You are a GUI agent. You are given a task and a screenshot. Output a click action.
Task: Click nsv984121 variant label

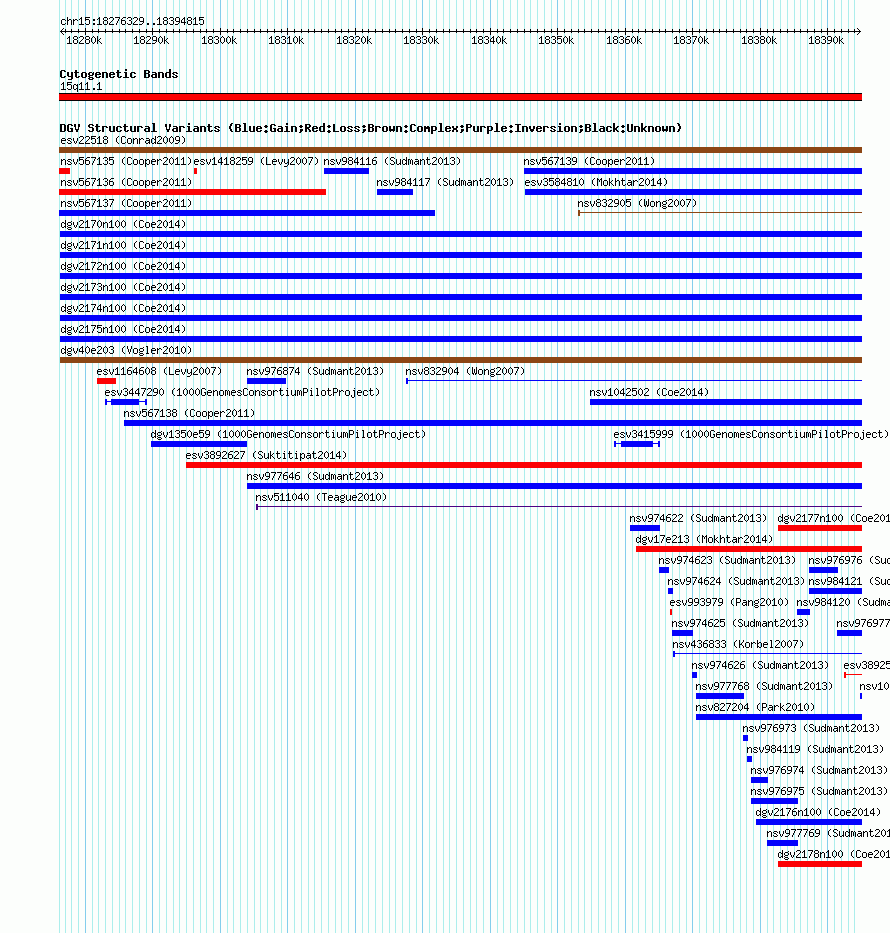(849, 581)
